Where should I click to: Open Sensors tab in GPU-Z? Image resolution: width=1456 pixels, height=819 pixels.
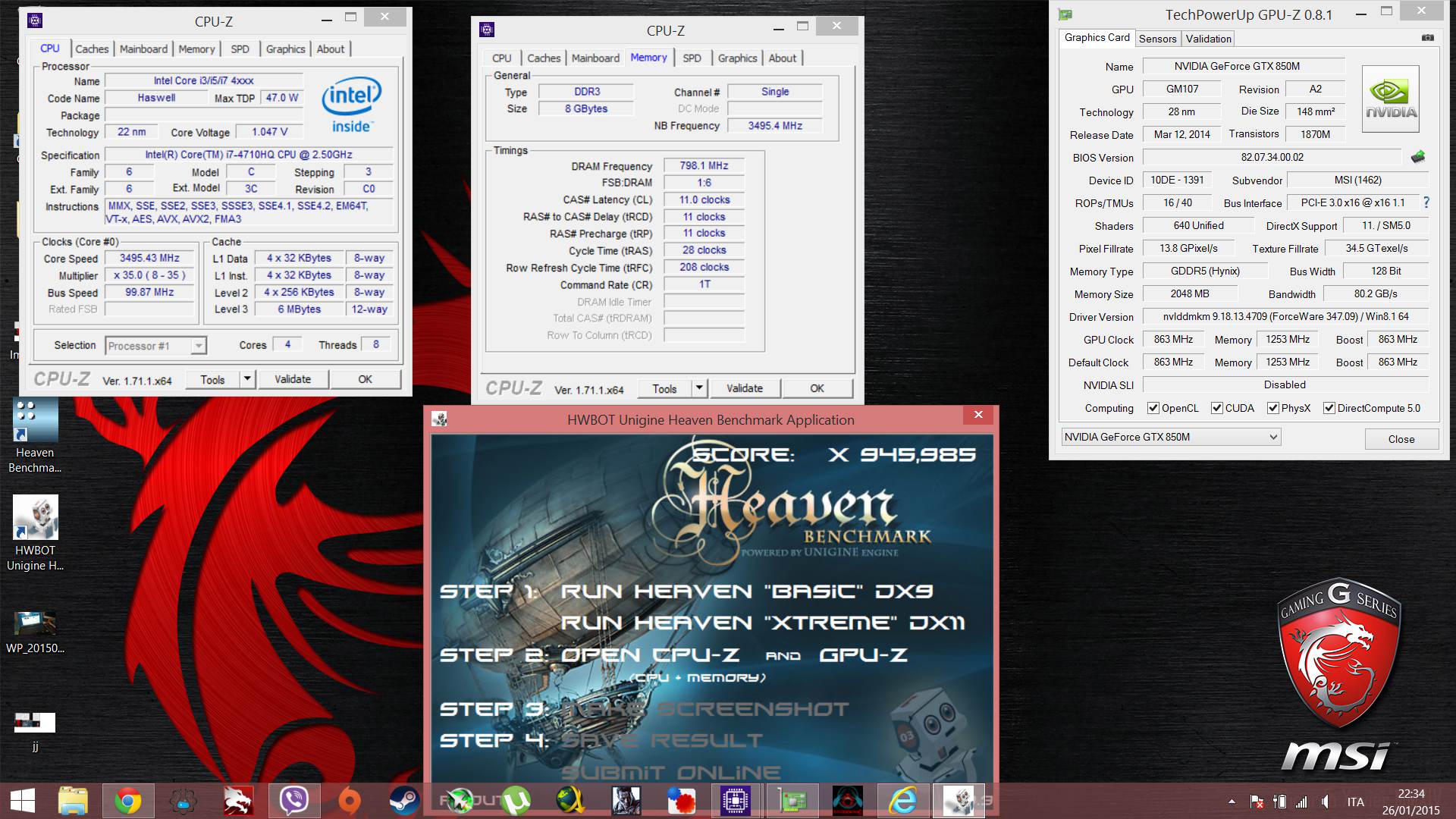coord(1157,39)
